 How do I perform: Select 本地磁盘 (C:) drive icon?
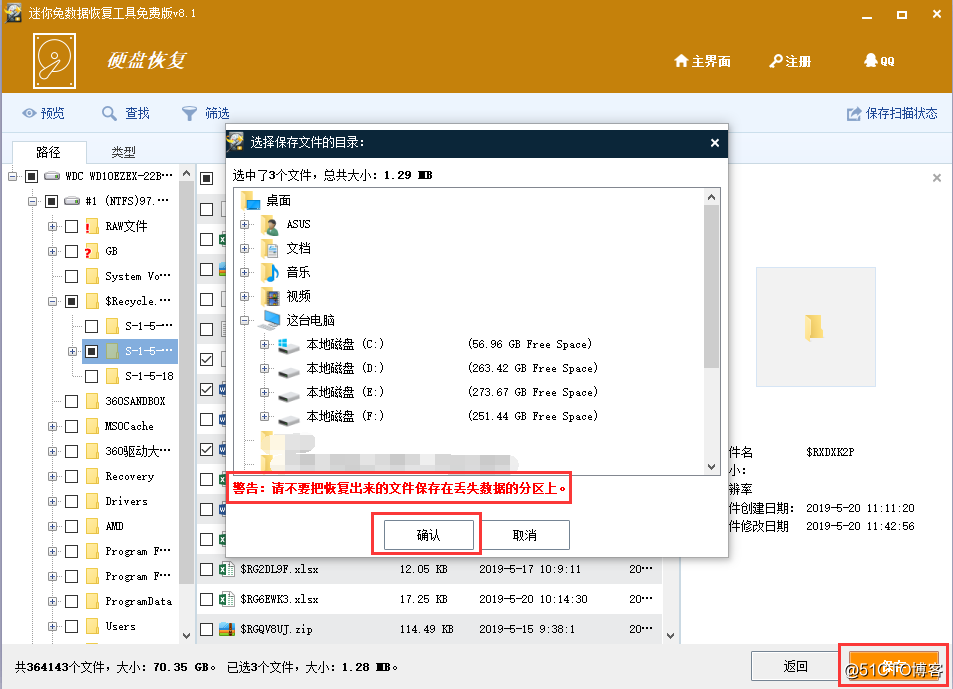tap(288, 345)
